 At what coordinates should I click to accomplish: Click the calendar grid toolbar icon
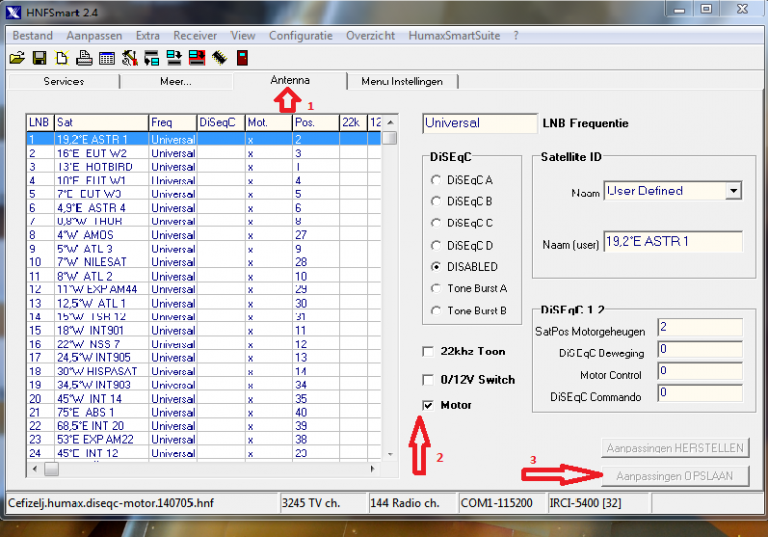coord(107,58)
